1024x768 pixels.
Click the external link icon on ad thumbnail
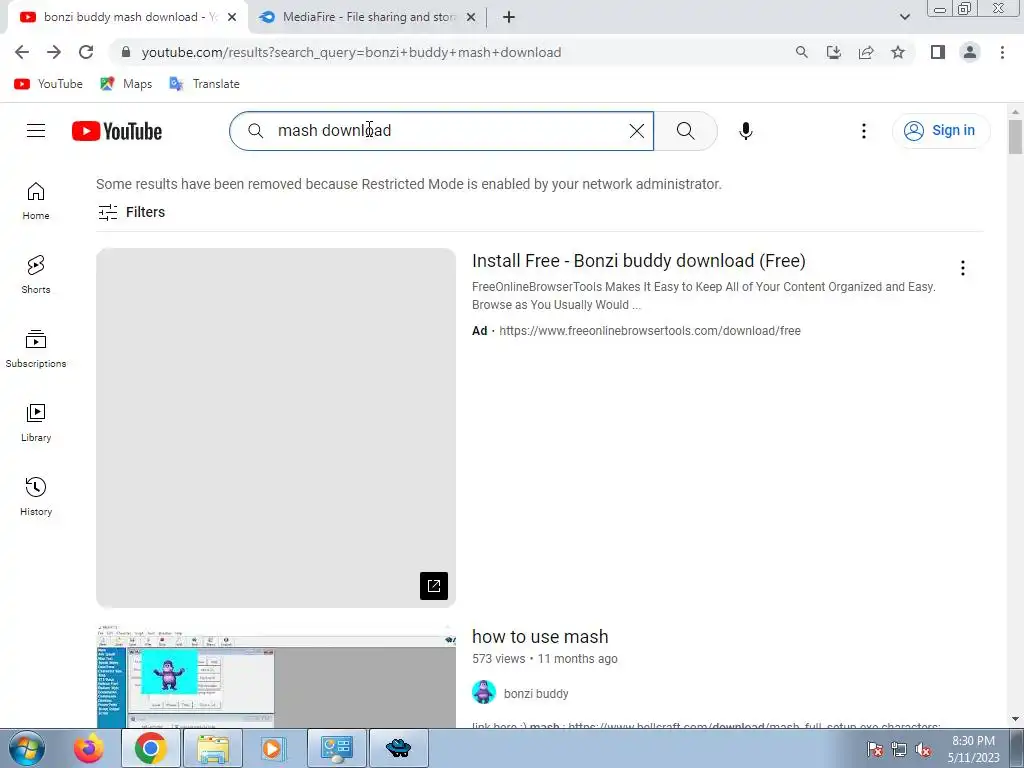click(434, 586)
